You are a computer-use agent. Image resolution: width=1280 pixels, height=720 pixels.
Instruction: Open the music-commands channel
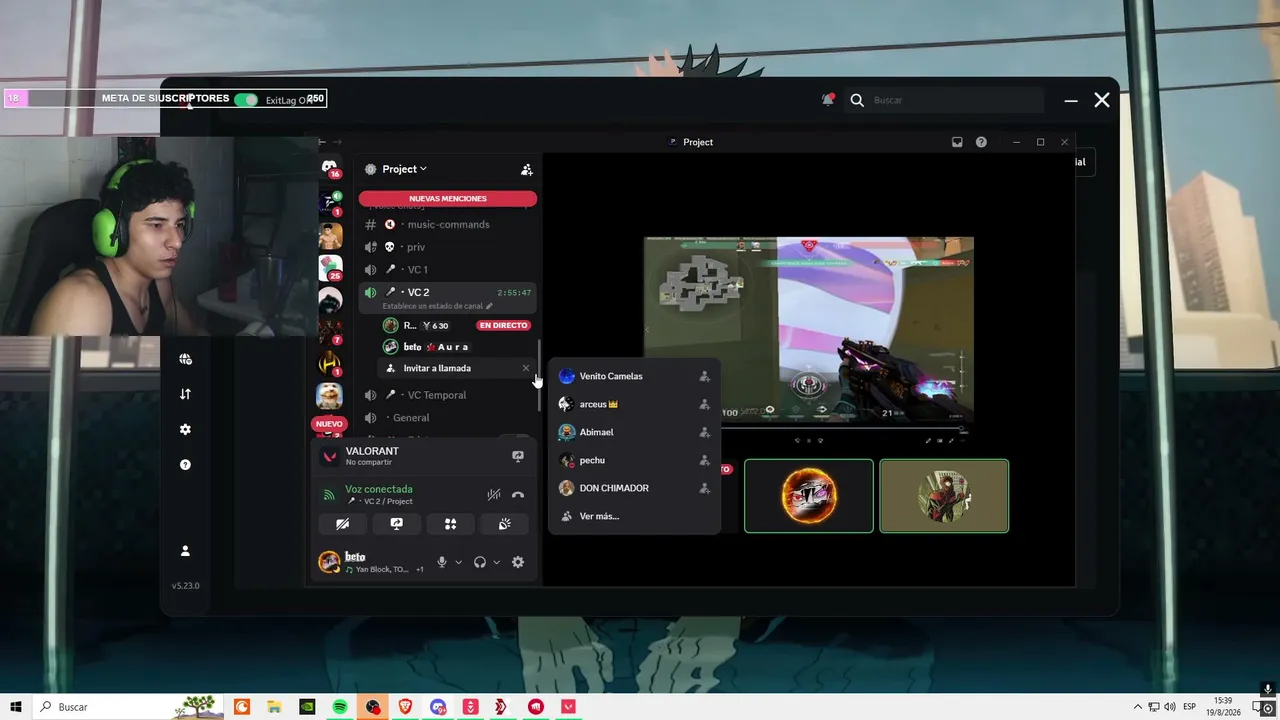tap(448, 225)
